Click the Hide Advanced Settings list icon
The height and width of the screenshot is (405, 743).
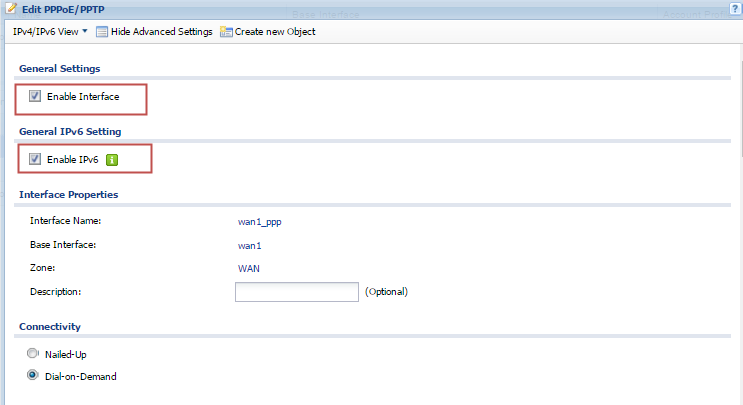click(x=102, y=32)
